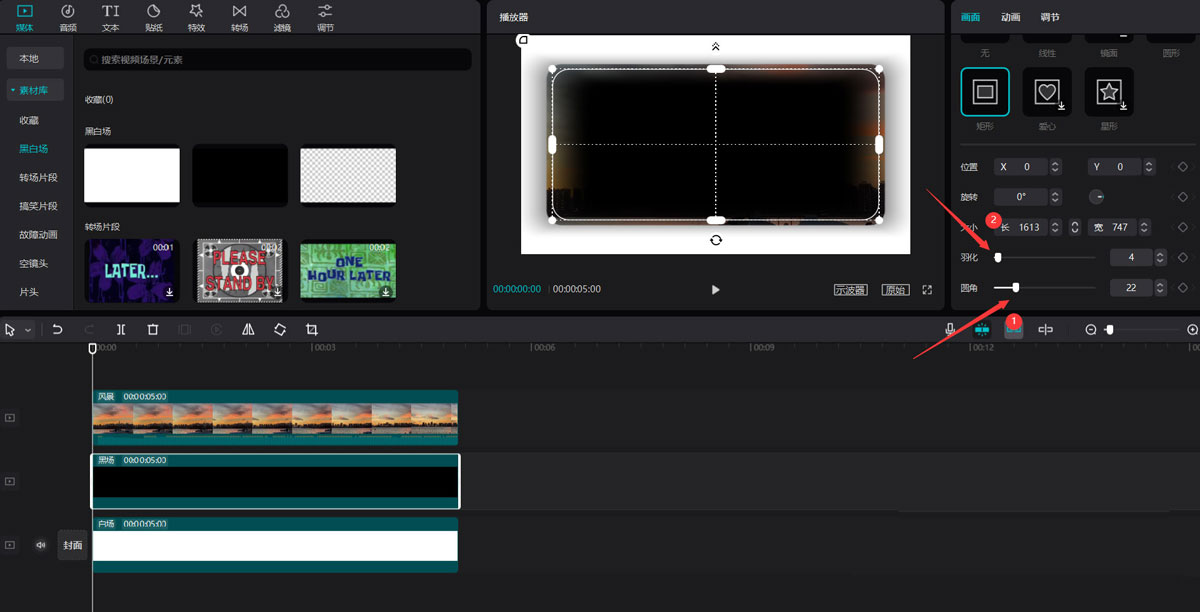Image resolution: width=1200 pixels, height=612 pixels.
Task: Click the 示波器 scope button
Action: tap(850, 290)
